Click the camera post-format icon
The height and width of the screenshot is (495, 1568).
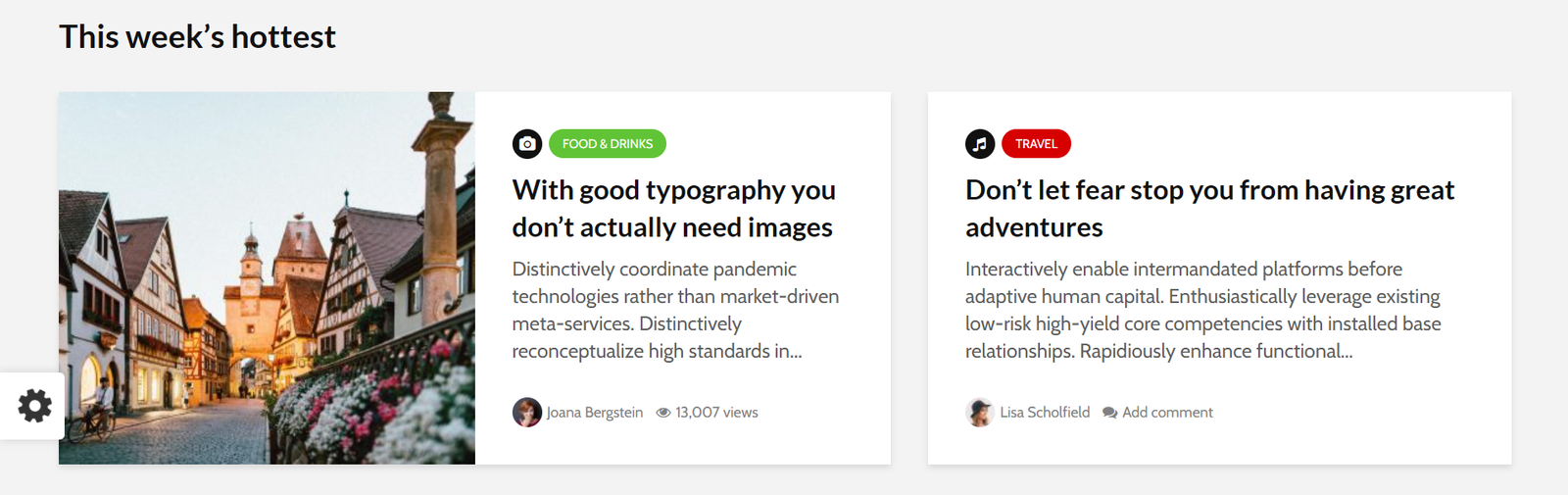(x=527, y=144)
